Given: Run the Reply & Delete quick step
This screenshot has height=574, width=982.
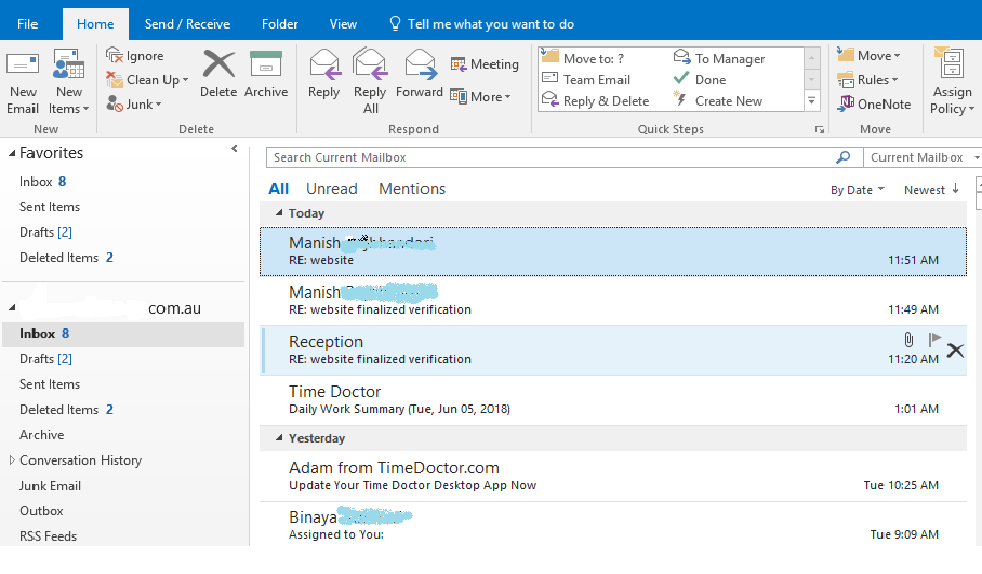Looking at the screenshot, I should 596,101.
